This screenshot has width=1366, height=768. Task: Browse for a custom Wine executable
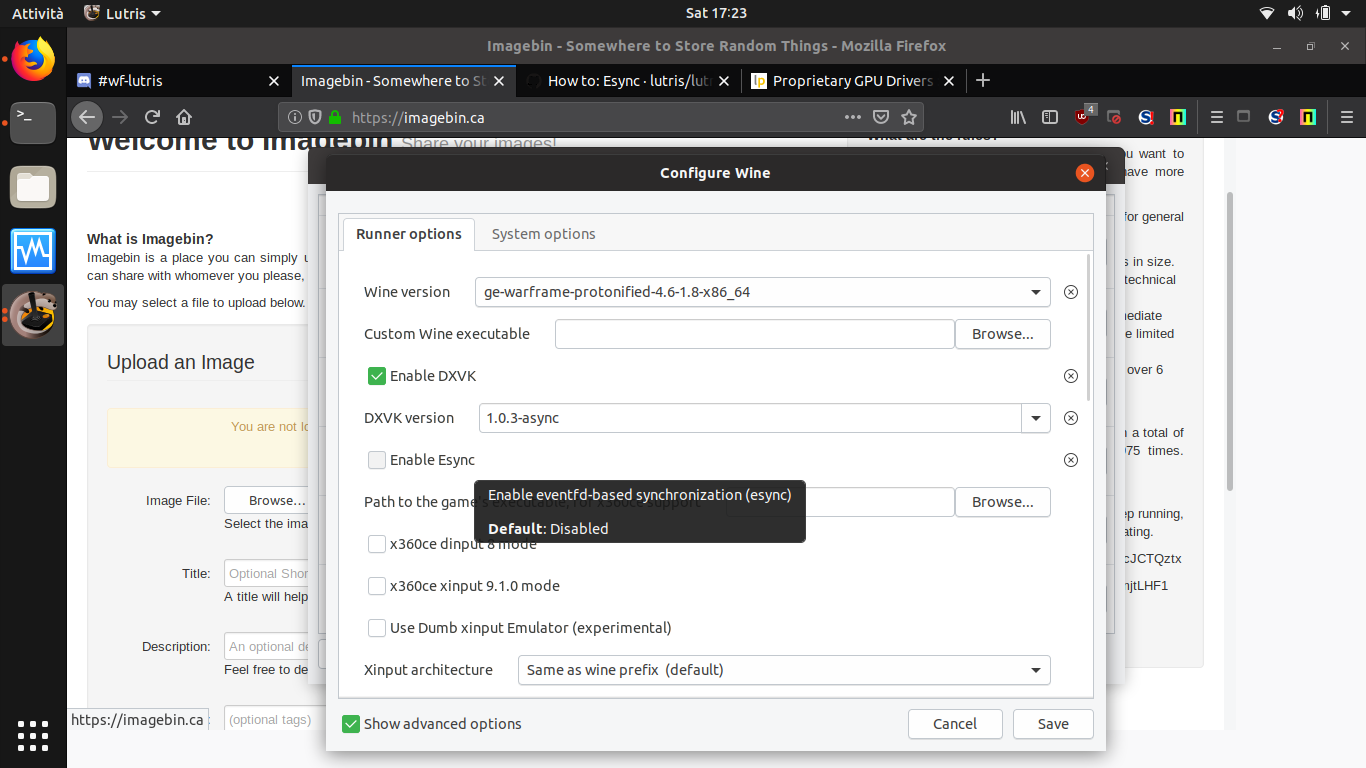1003,334
